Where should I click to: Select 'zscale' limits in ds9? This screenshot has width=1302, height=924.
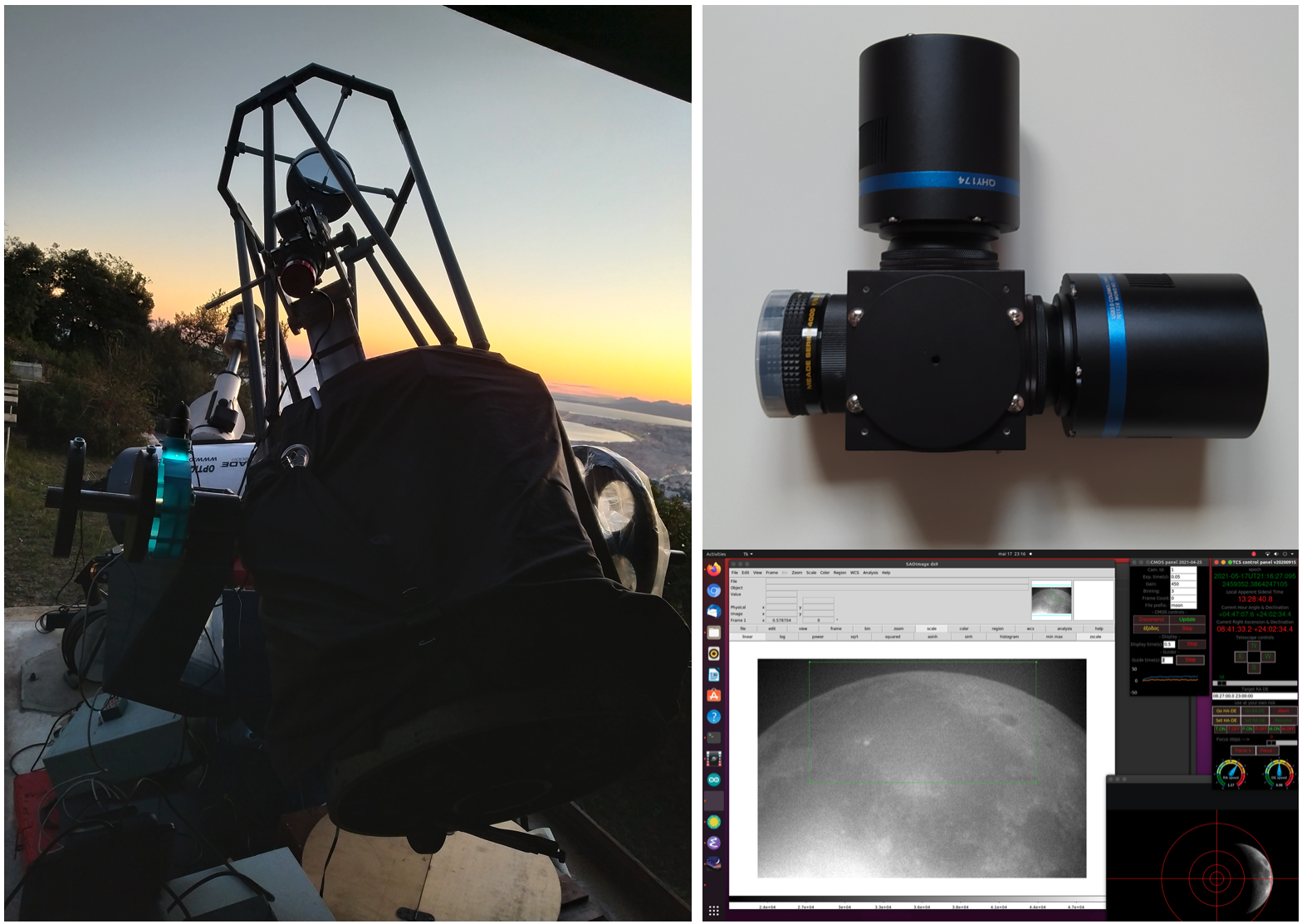tap(1095, 637)
